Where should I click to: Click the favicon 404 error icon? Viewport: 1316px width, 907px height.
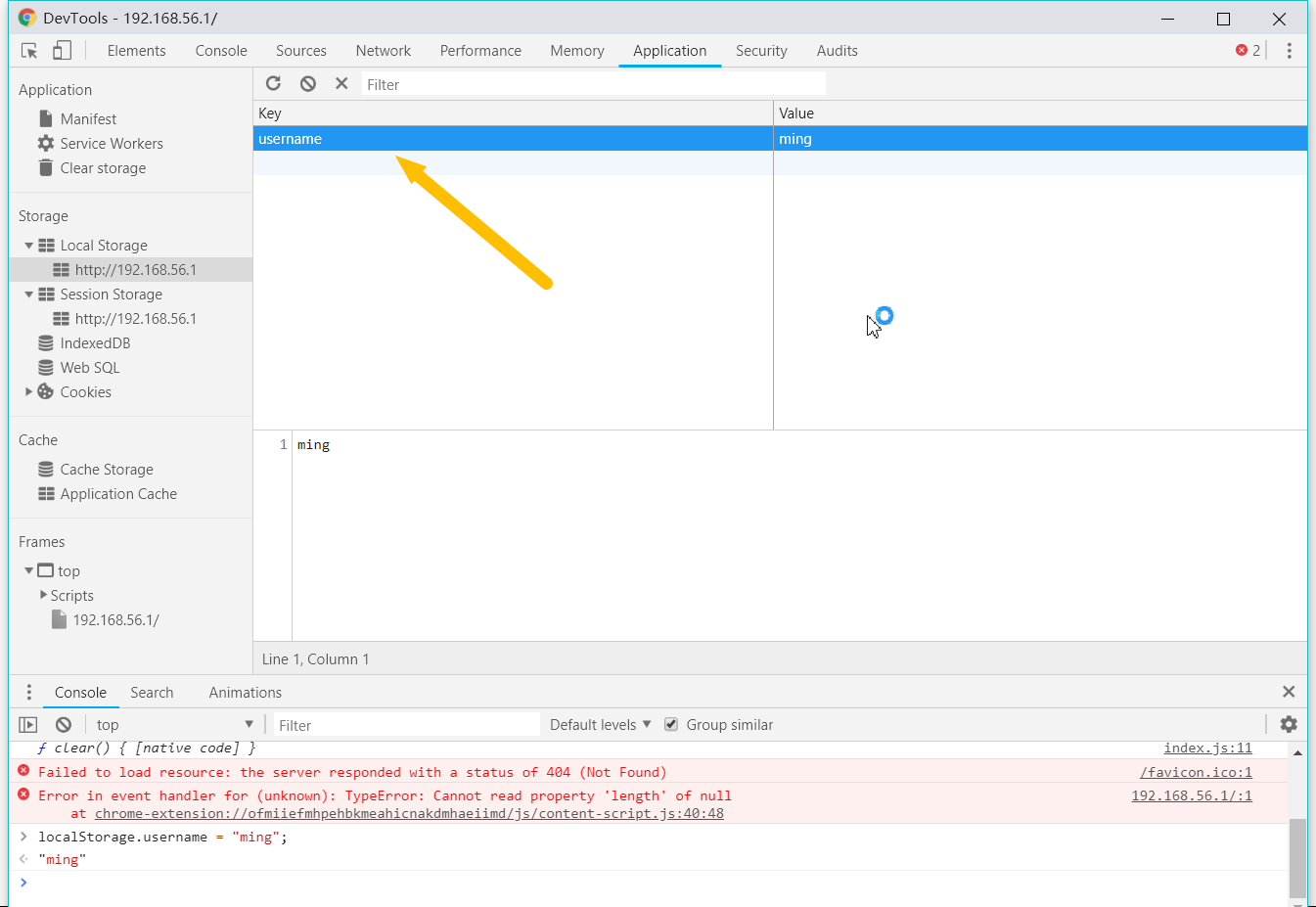[x=23, y=771]
